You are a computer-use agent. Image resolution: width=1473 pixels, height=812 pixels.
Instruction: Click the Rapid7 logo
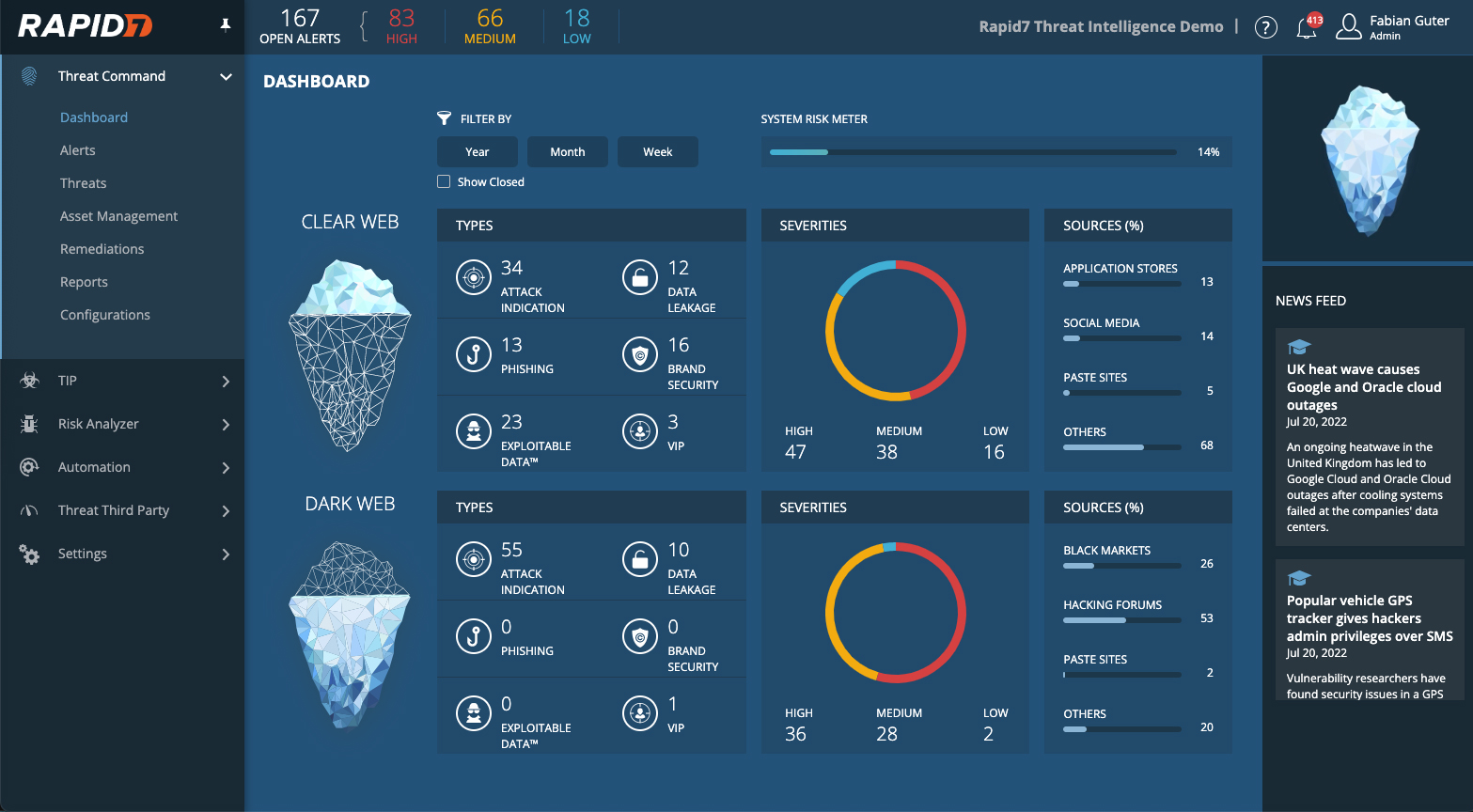(85, 25)
